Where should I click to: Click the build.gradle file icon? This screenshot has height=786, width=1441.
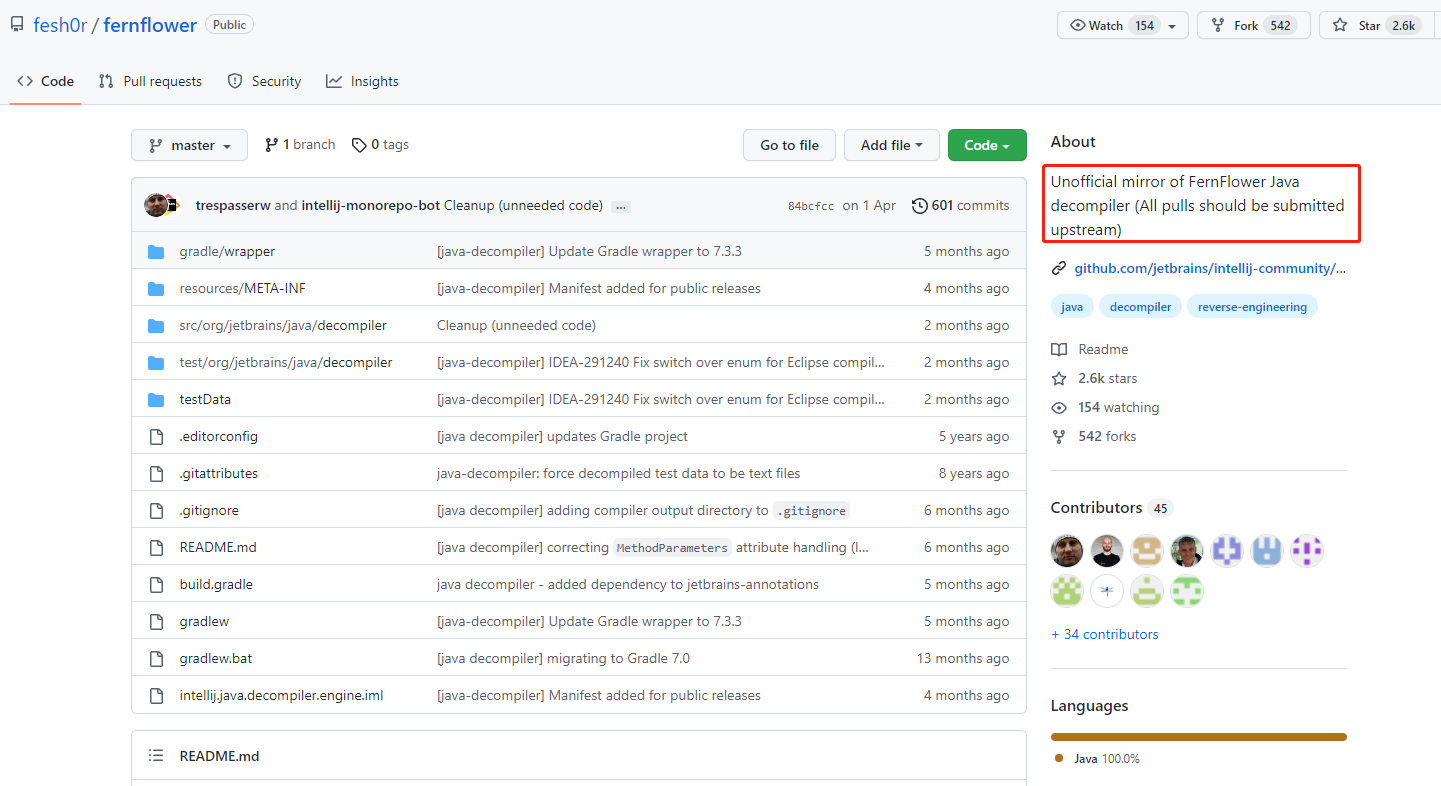[156, 584]
